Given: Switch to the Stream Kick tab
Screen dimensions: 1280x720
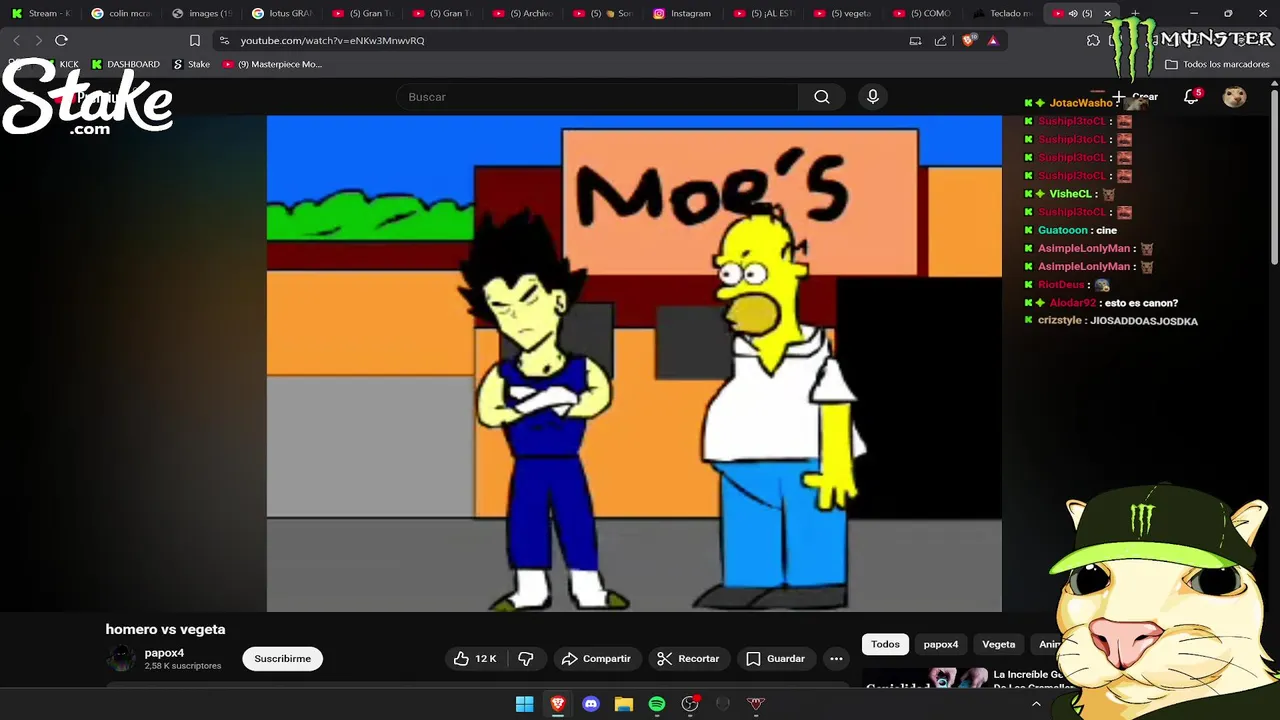Looking at the screenshot, I should [x=41, y=13].
